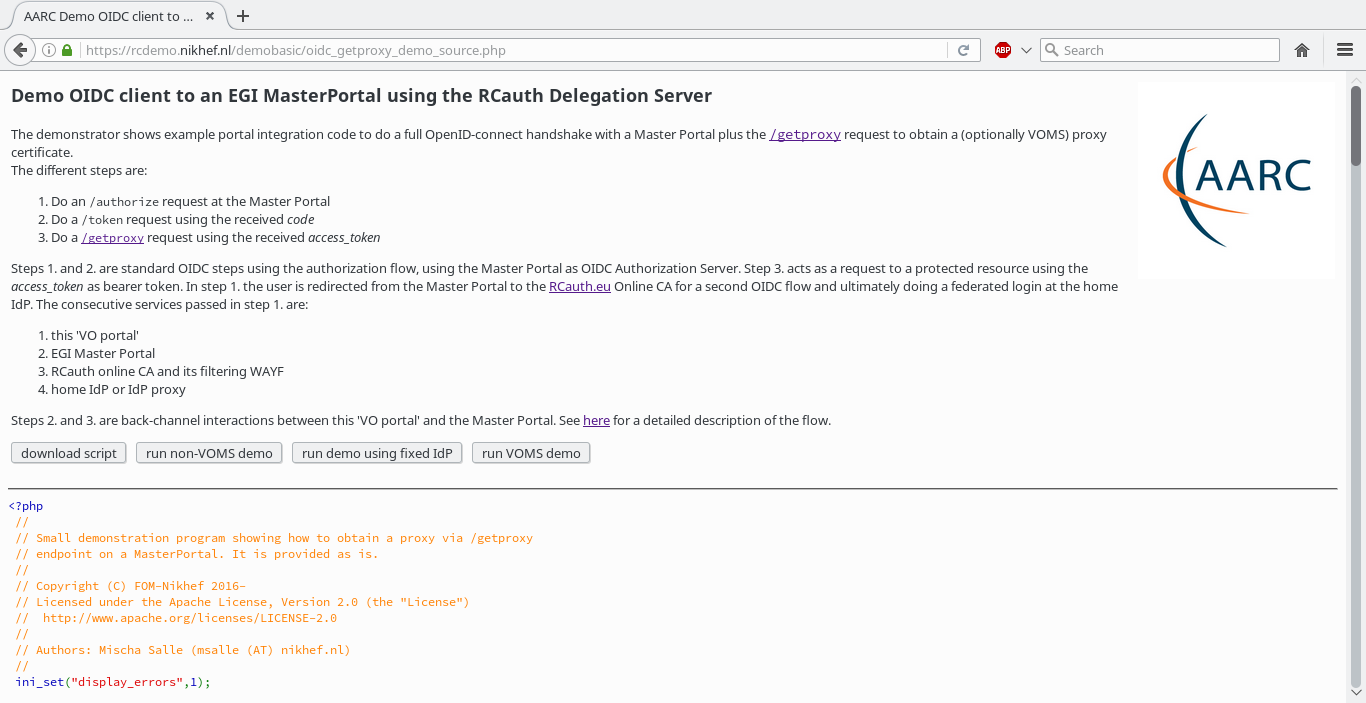The height and width of the screenshot is (703, 1366).
Task: Click the AARC logo image
Action: coord(1237,180)
